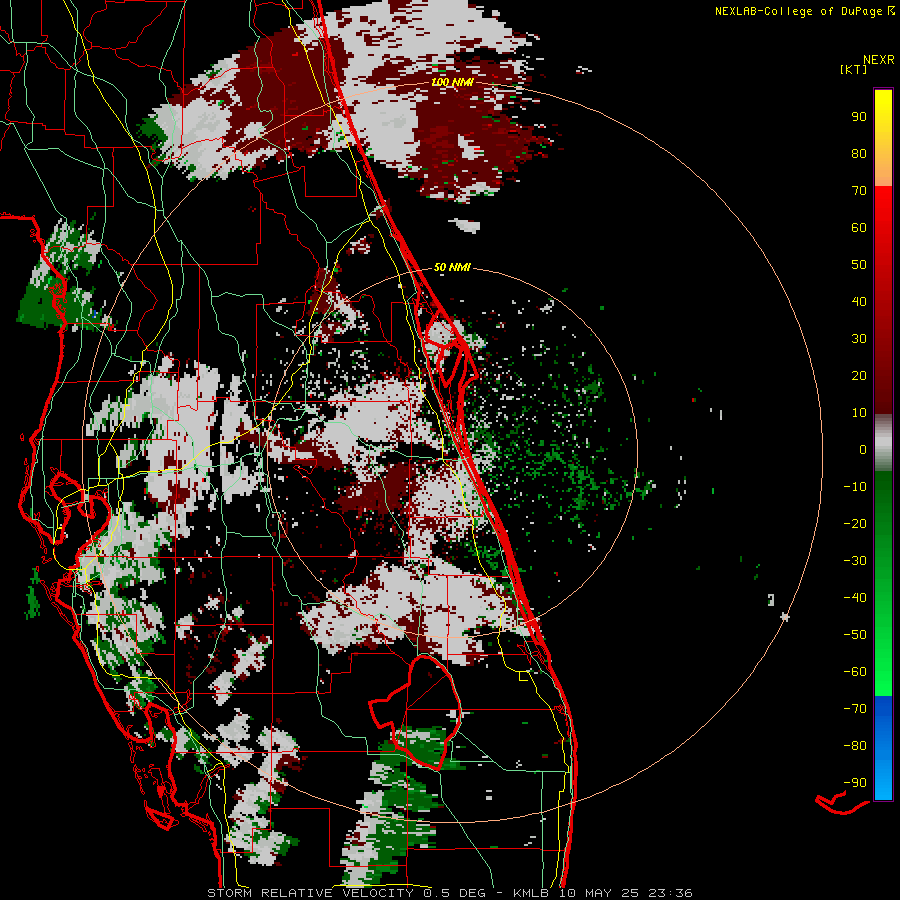Click the -20 value on velocity scale
Image resolution: width=900 pixels, height=900 pixels.
[855, 524]
